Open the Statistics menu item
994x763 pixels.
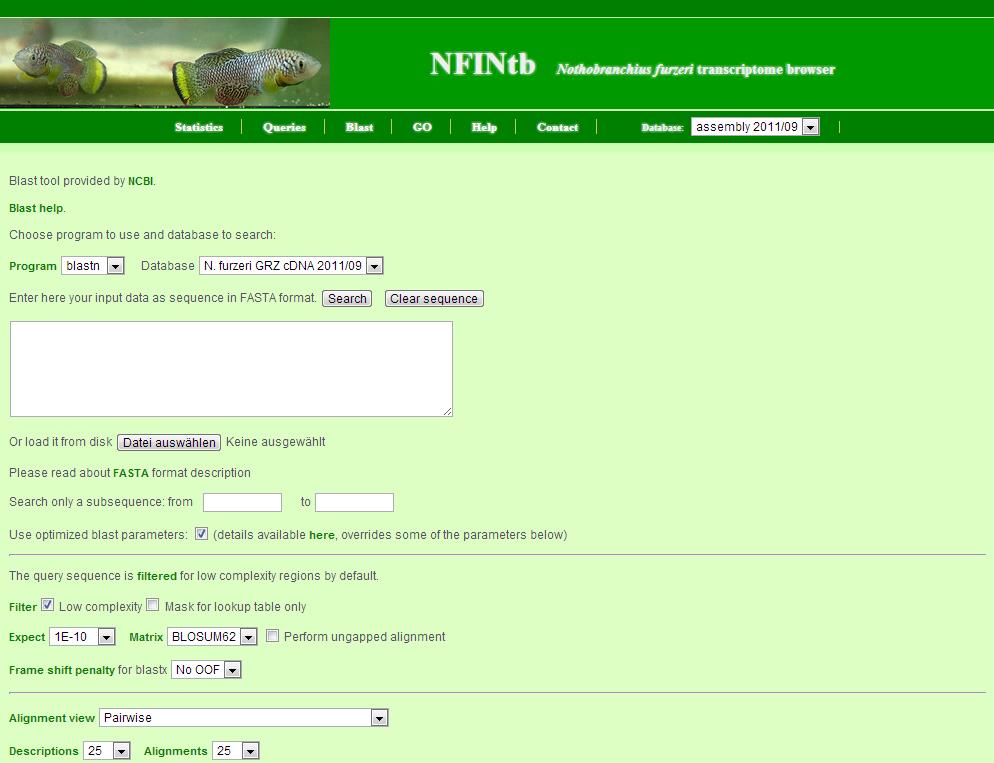(198, 127)
